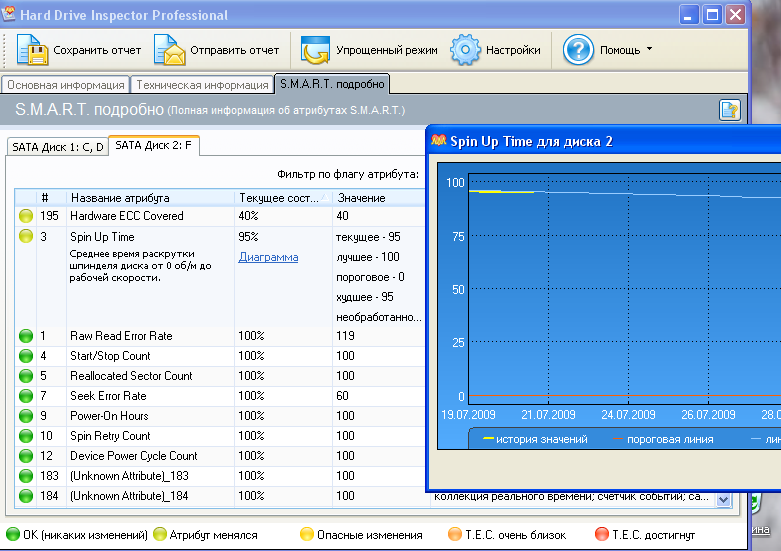Screen dimensions: 781x551
Task: Select the Reallocated Sector Count row
Action: point(131,376)
